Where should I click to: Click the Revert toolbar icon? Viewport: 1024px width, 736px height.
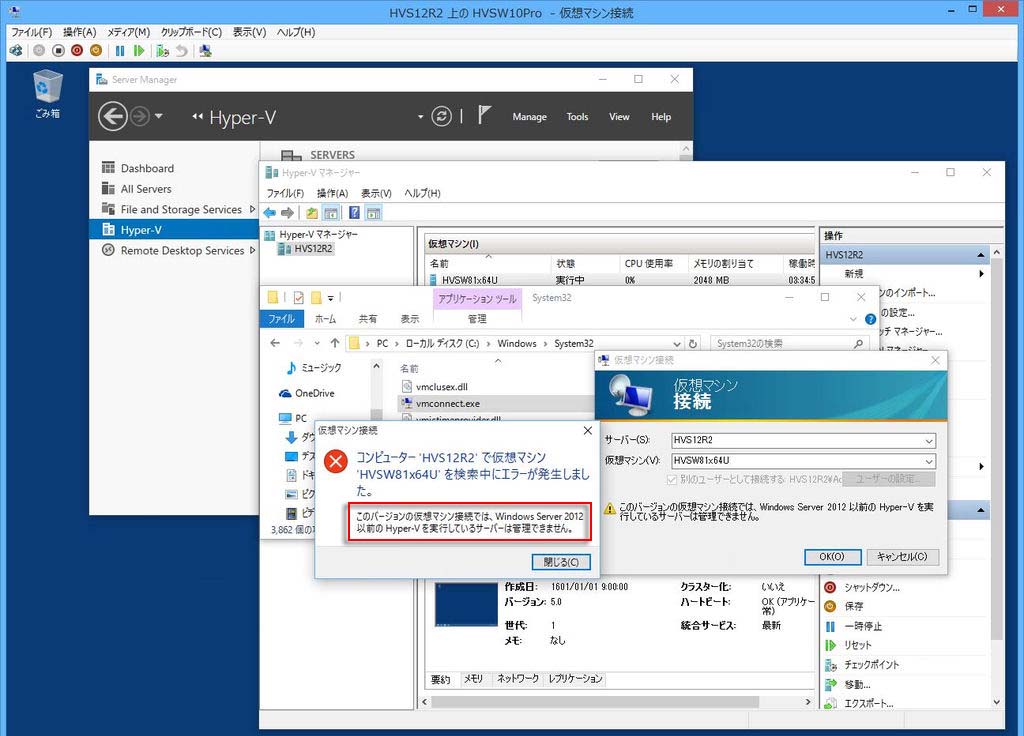(x=182, y=50)
